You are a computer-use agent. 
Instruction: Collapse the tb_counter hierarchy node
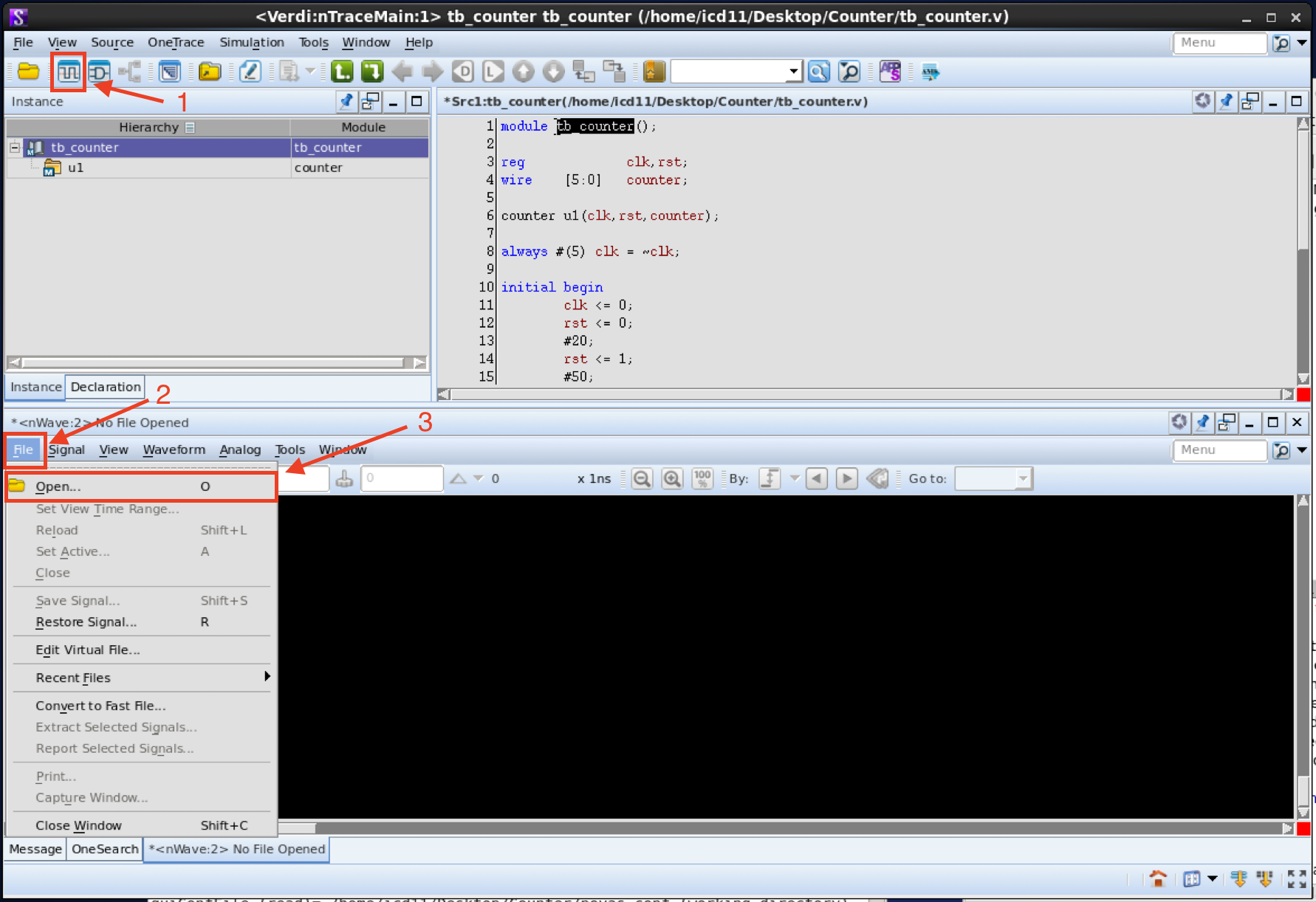tap(14, 147)
